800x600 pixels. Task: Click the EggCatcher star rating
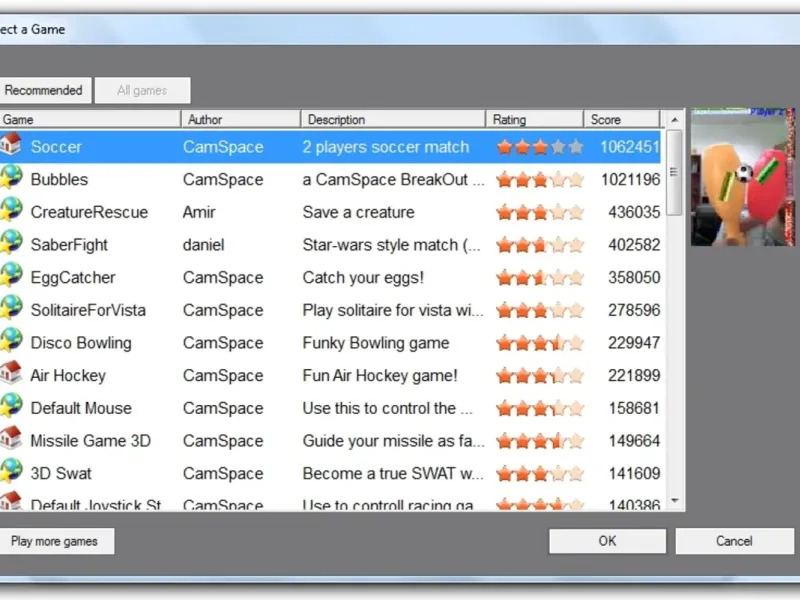(540, 278)
